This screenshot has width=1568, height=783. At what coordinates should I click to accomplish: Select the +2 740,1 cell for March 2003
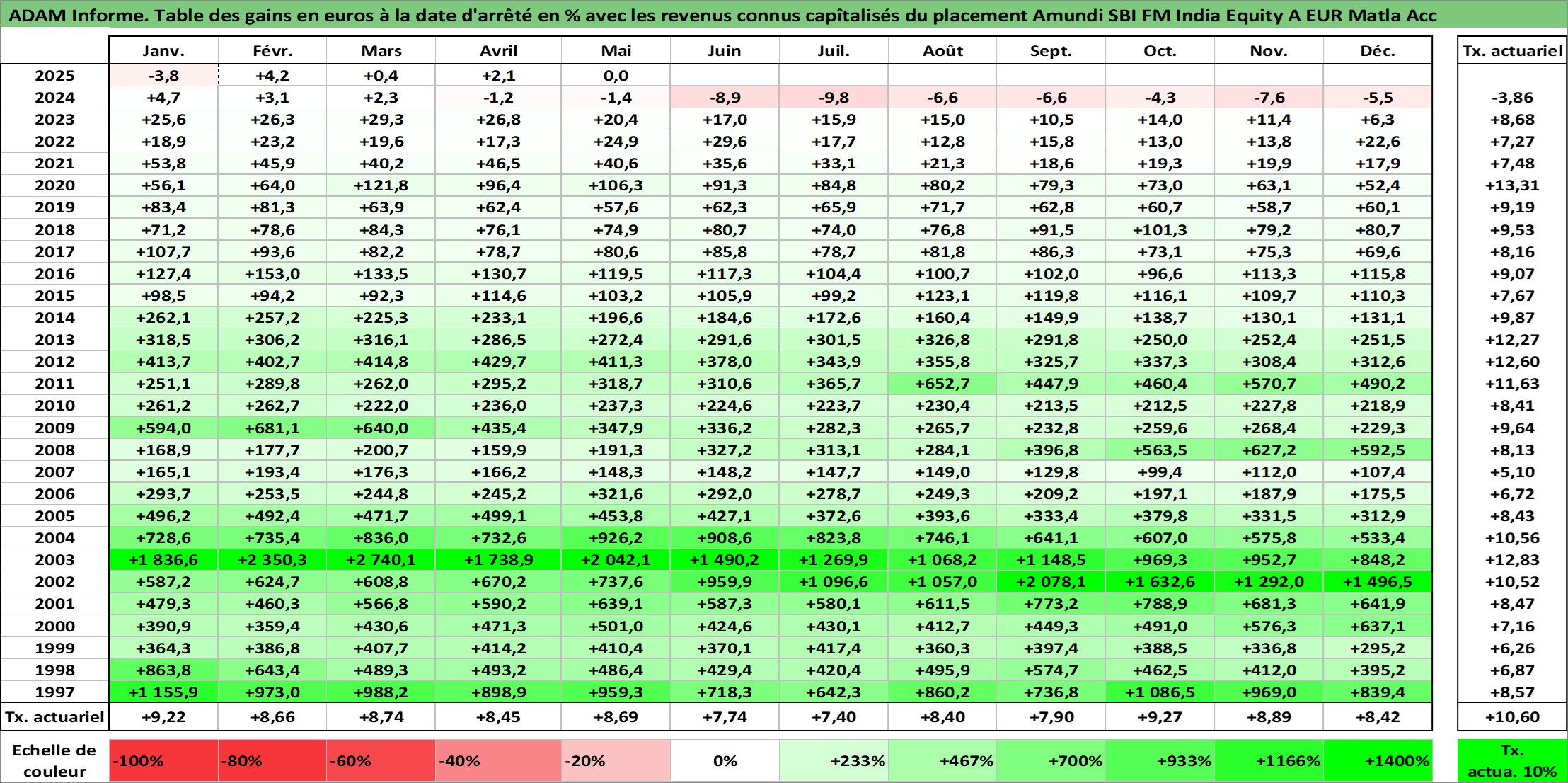click(381, 560)
